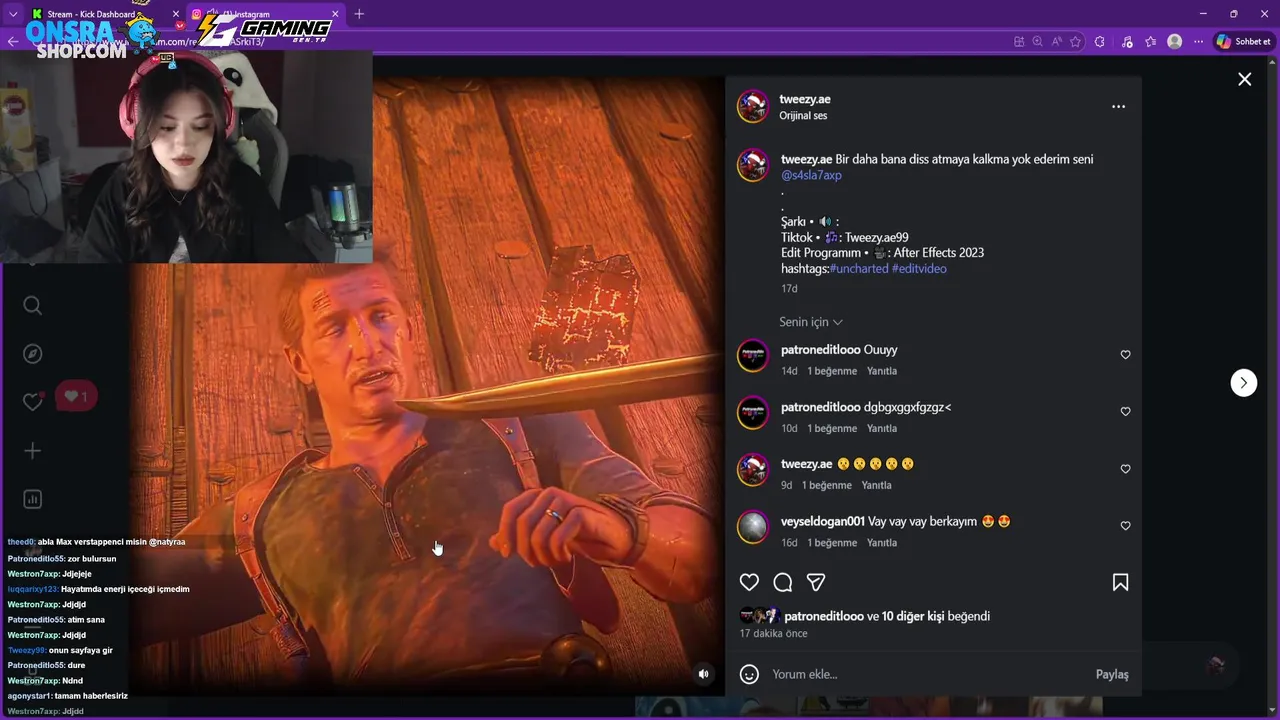The width and height of the screenshot is (1280, 720).
Task: Open browser profile avatar
Action: (1175, 41)
